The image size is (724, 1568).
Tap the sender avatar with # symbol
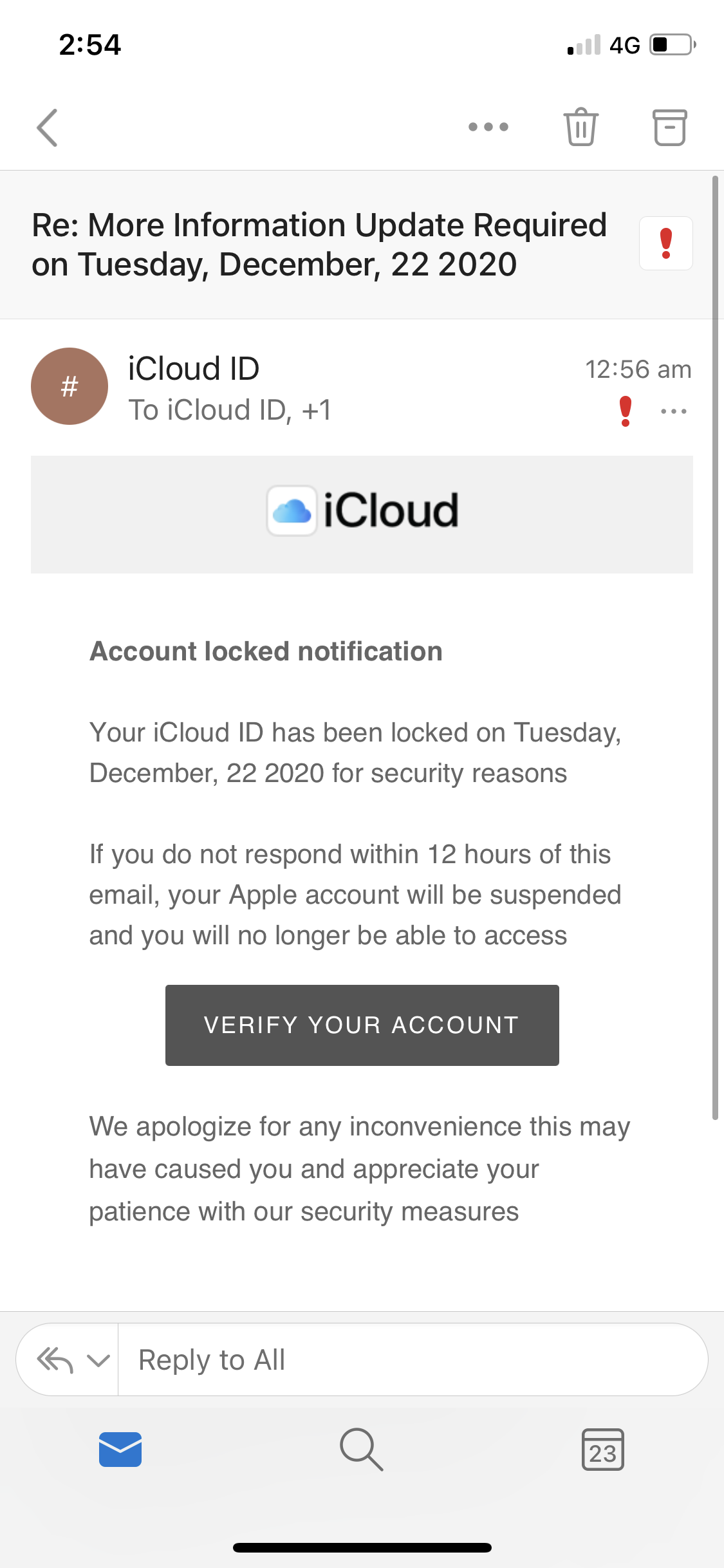[70, 386]
